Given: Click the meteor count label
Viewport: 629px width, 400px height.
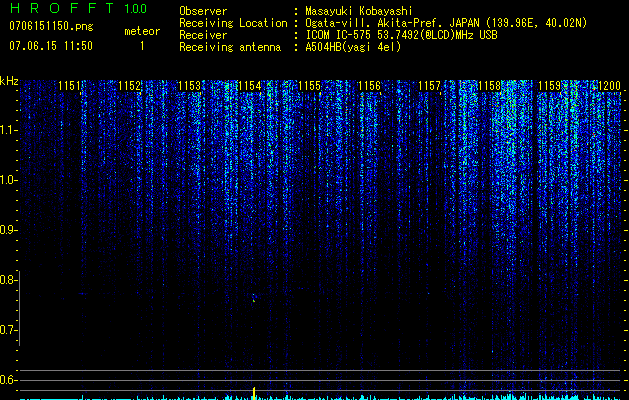Looking at the screenshot, I should click(x=142, y=31).
